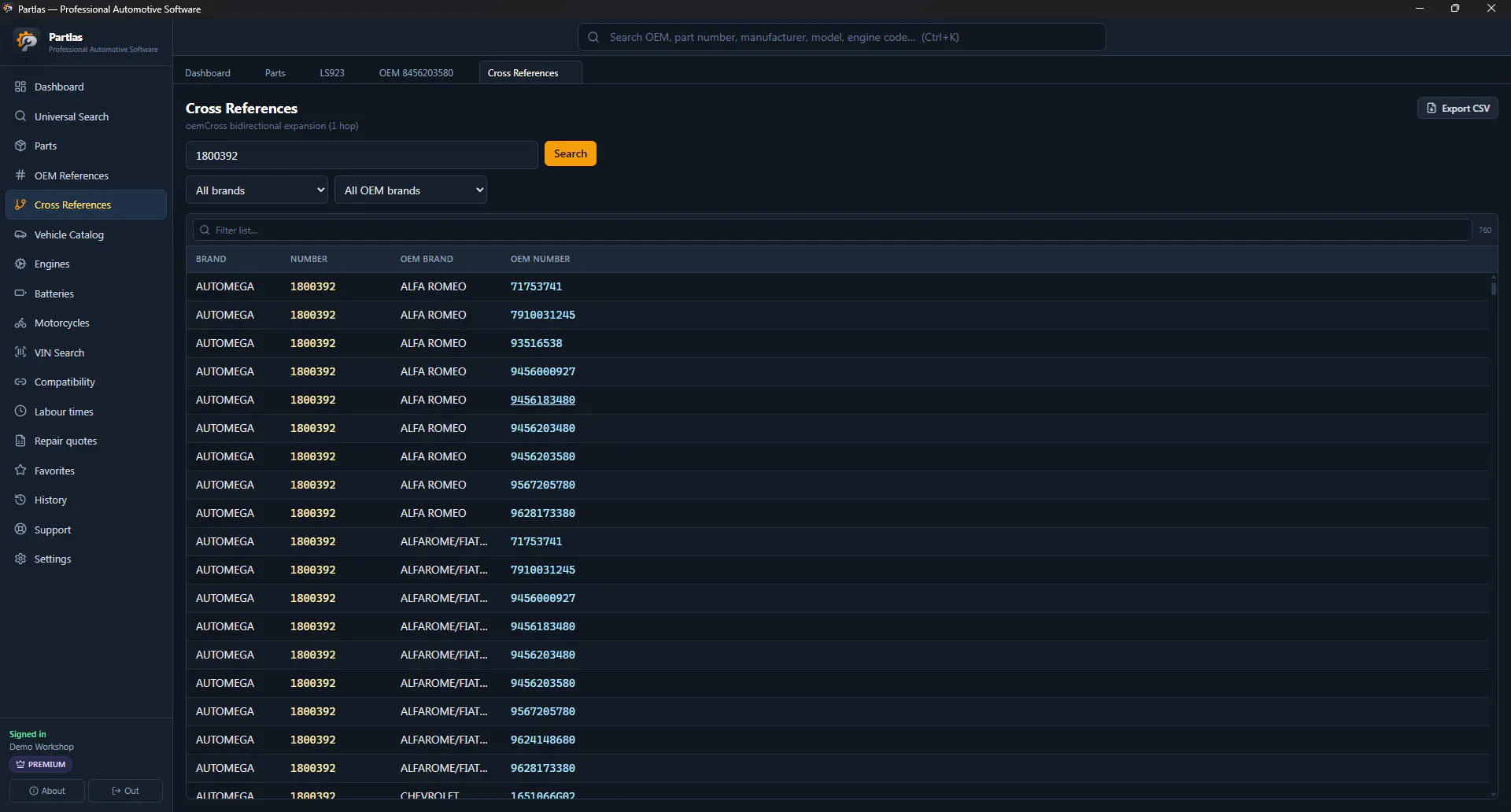The width and height of the screenshot is (1511, 812).
Task: Click the History icon in sidebar
Action: click(20, 500)
